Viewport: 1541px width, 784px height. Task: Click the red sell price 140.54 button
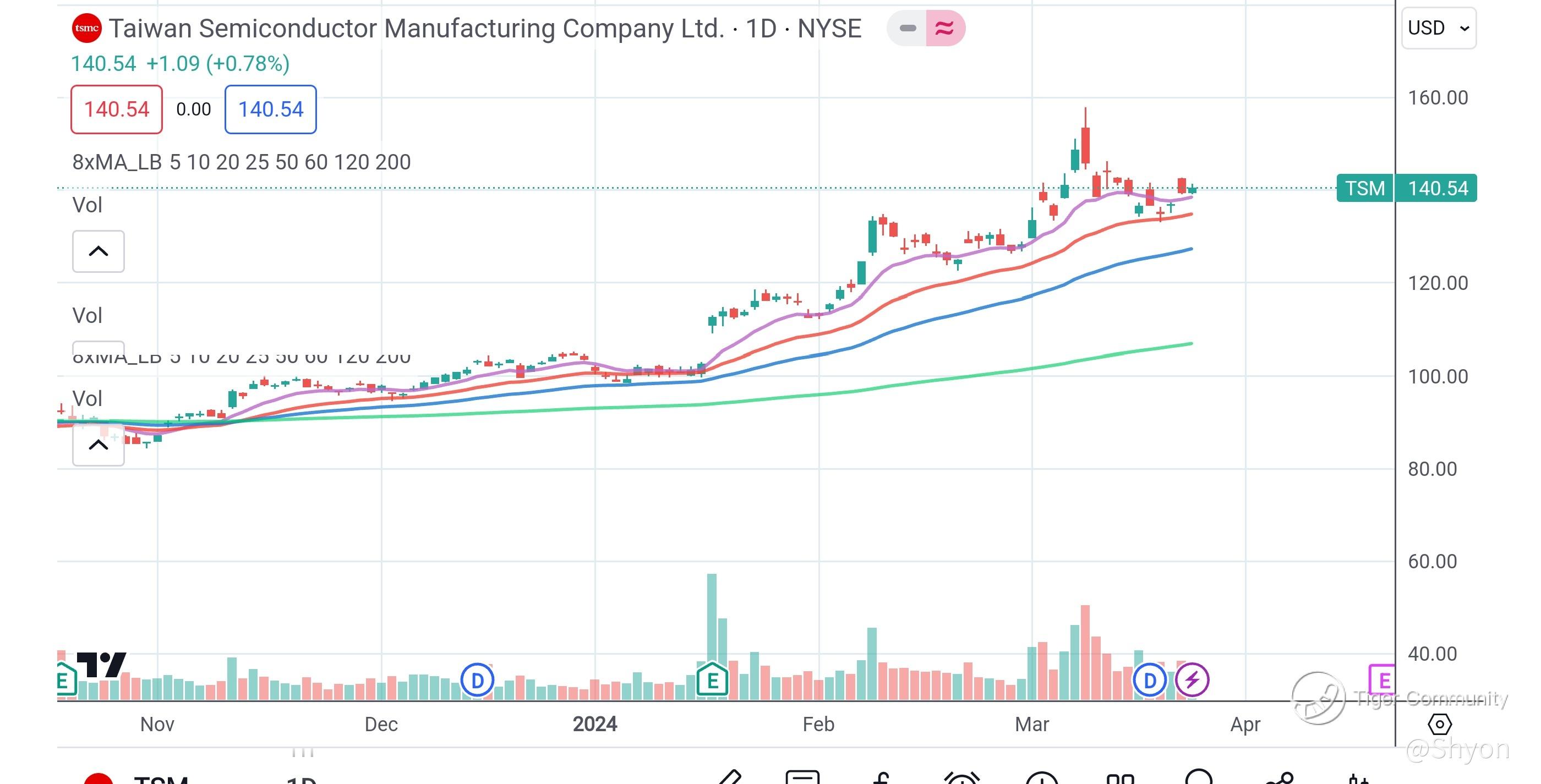(x=117, y=109)
